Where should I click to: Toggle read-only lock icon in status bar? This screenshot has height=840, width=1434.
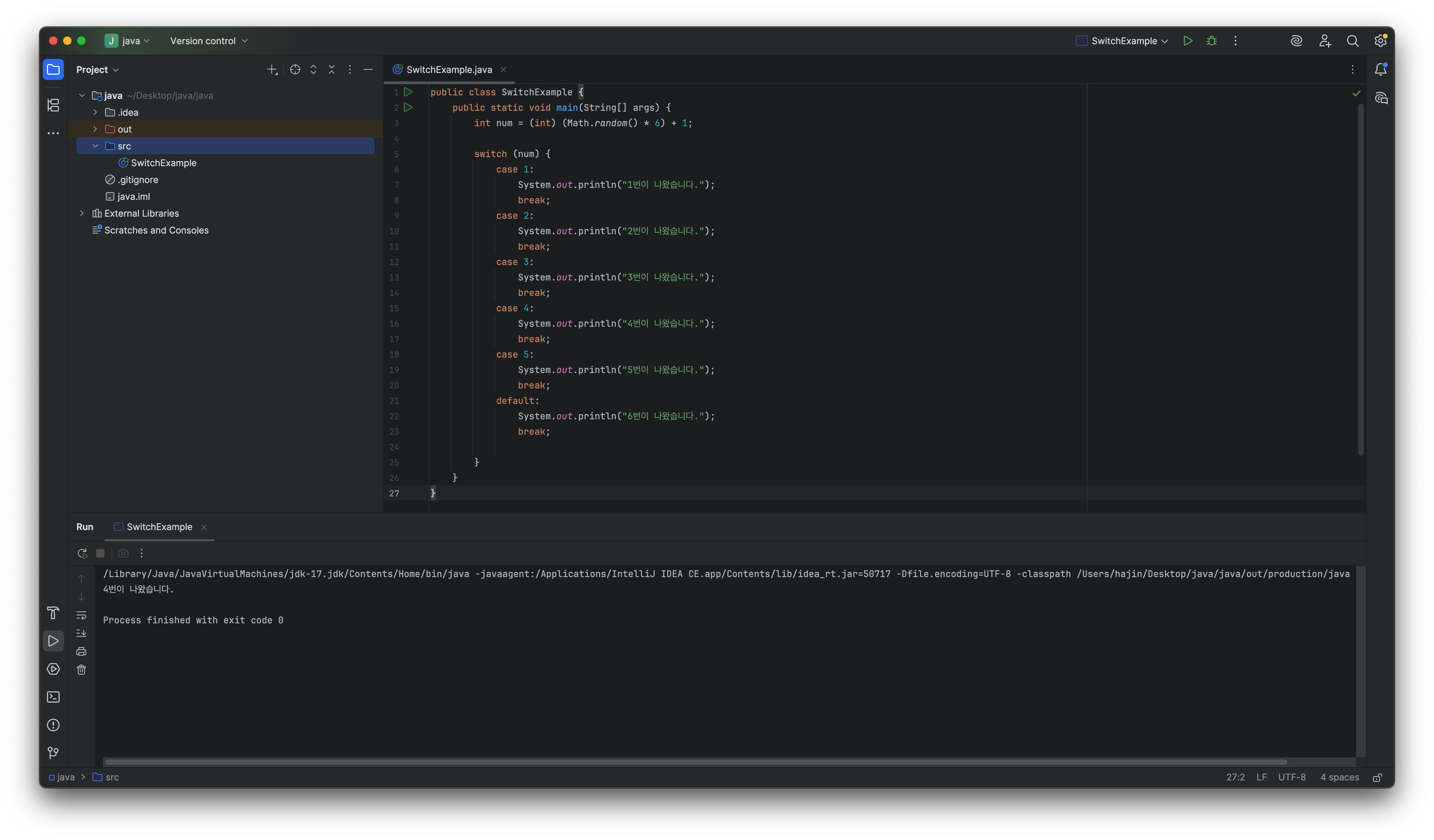[x=1378, y=777]
